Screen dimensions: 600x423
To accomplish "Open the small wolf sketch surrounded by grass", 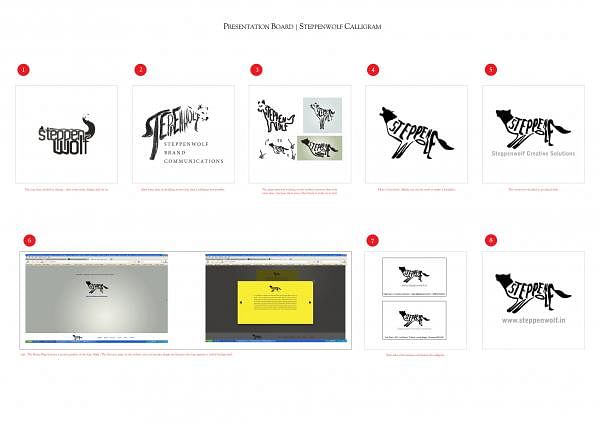I will 277,149.
